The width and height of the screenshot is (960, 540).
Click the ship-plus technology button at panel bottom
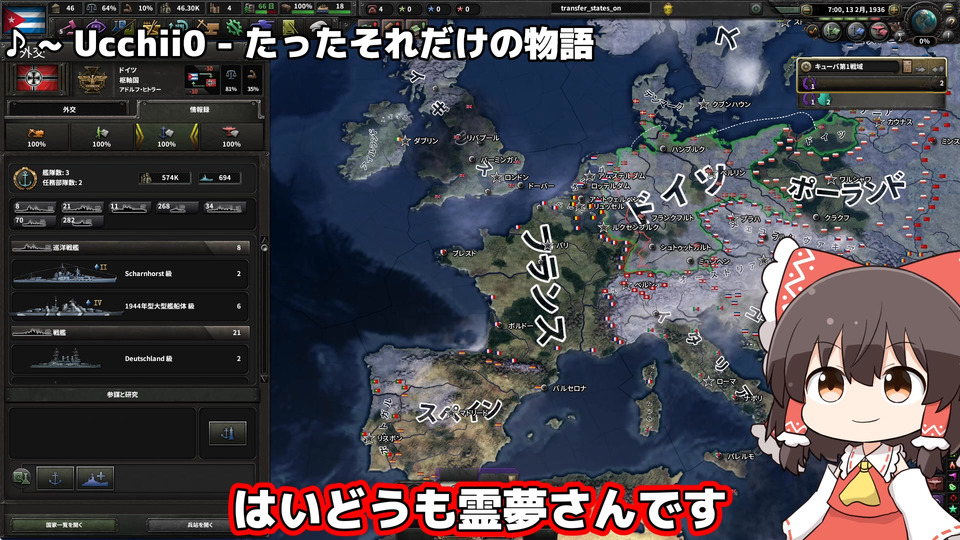95,478
